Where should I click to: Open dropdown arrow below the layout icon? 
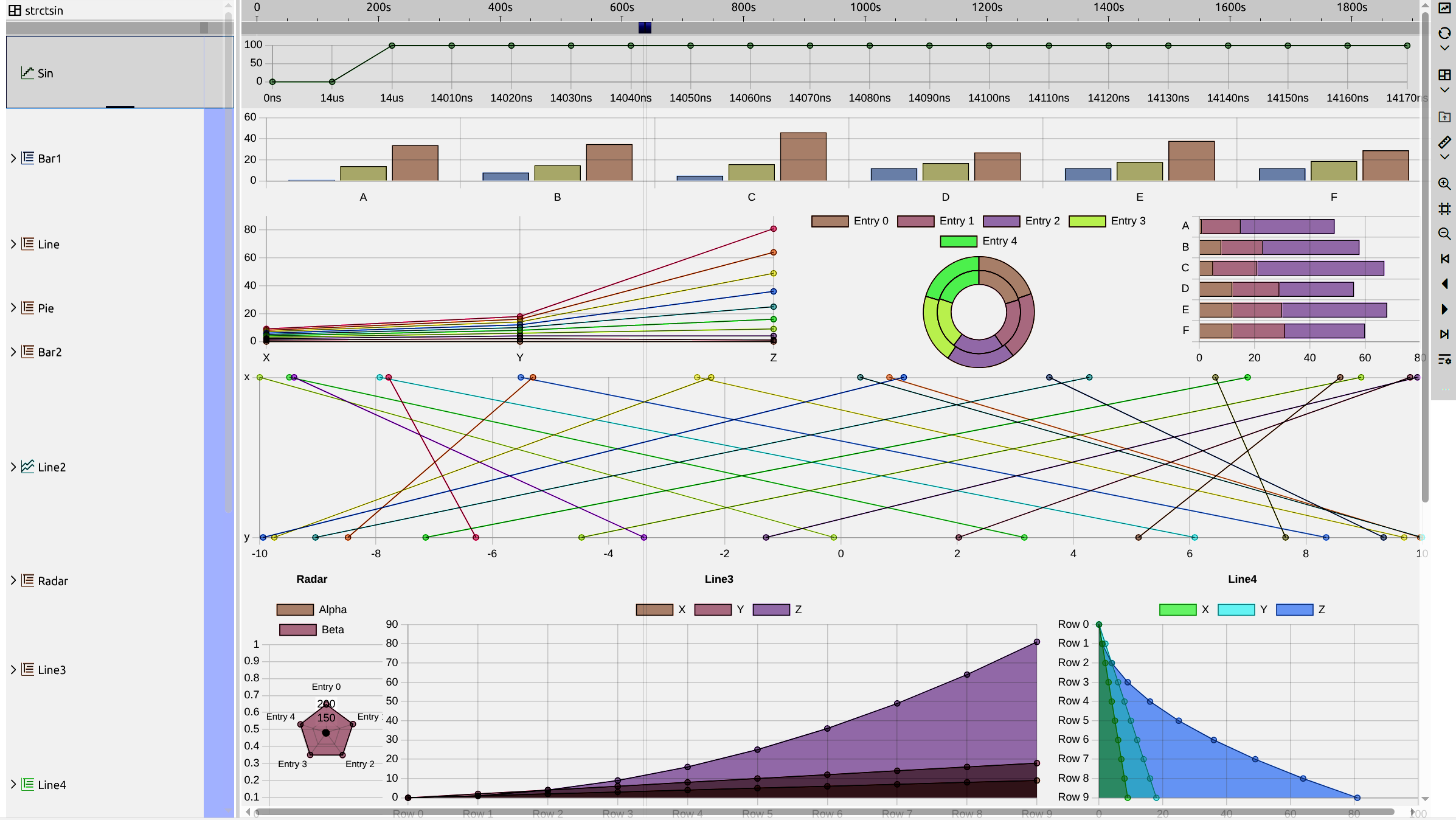click(1444, 90)
